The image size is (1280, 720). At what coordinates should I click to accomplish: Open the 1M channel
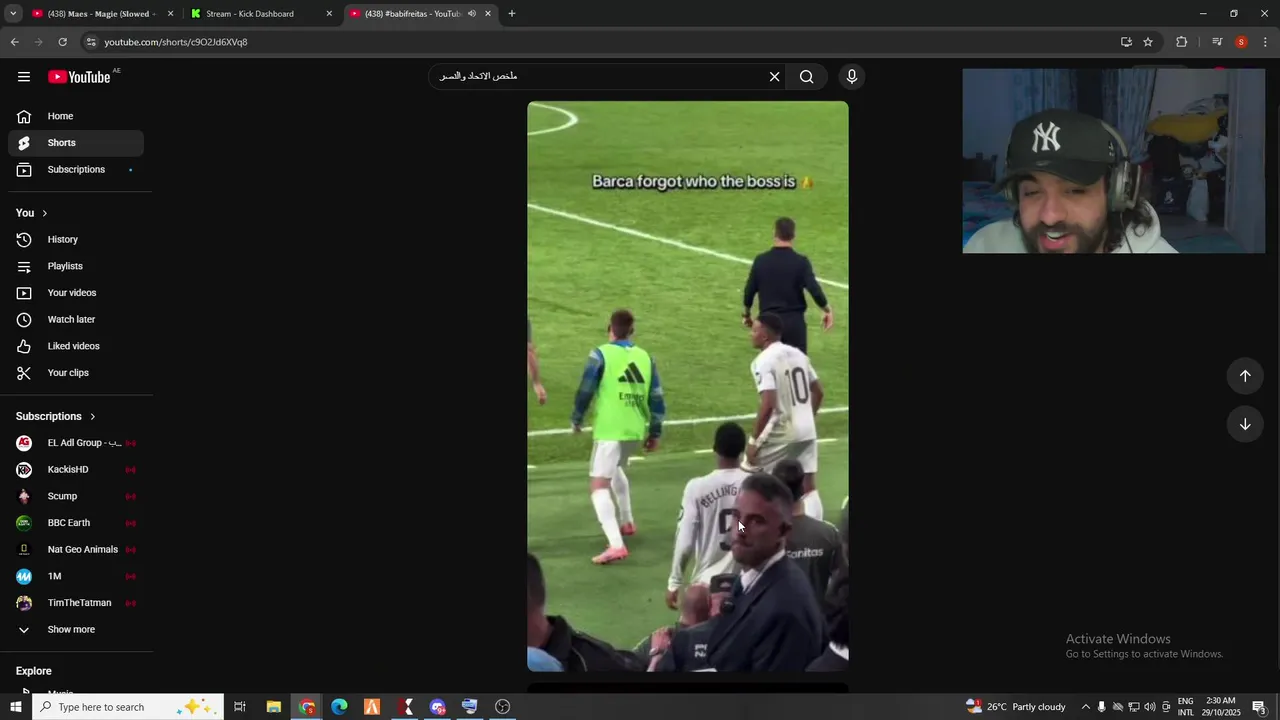(x=76, y=576)
